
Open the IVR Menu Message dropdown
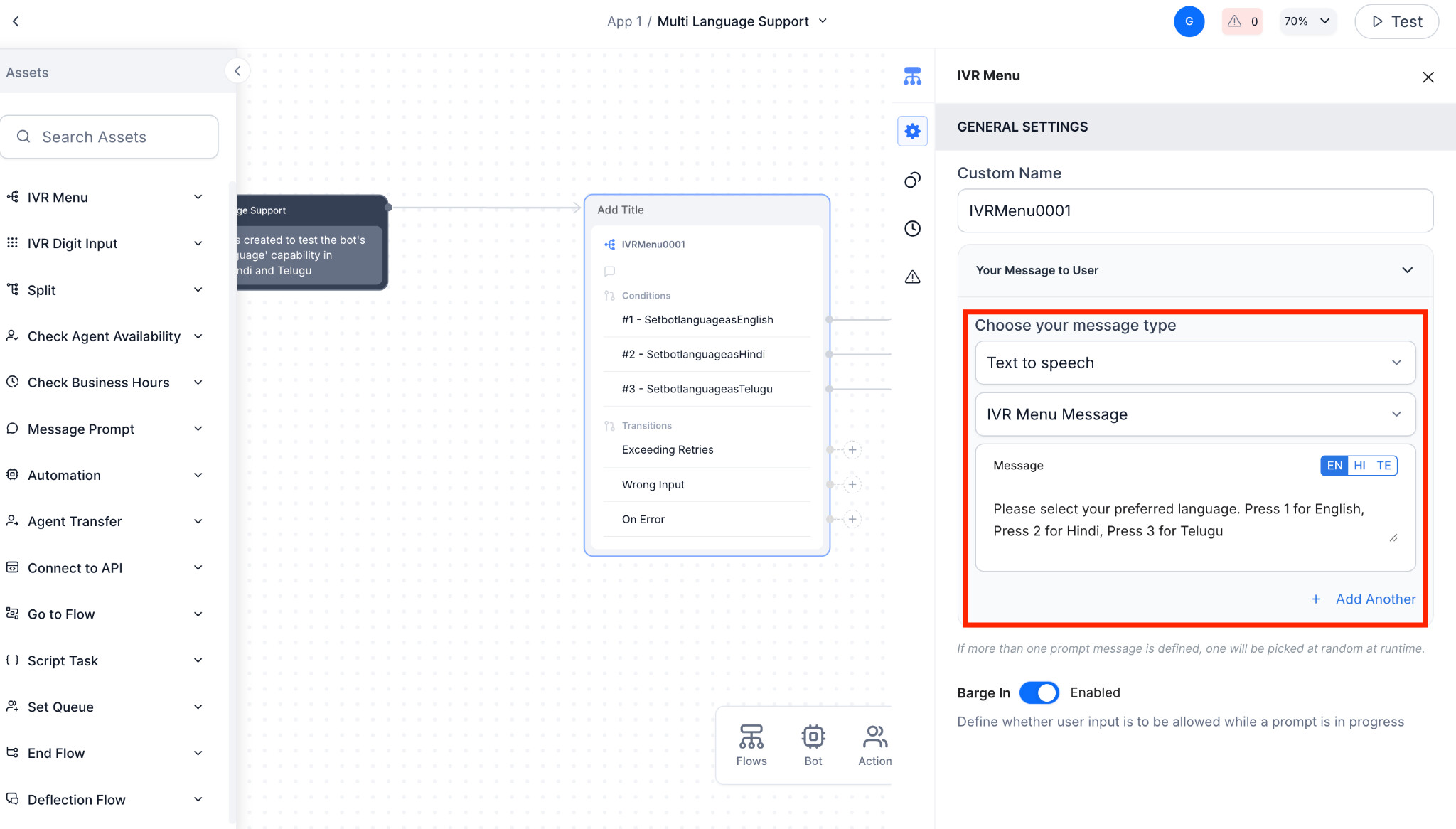tap(1194, 414)
